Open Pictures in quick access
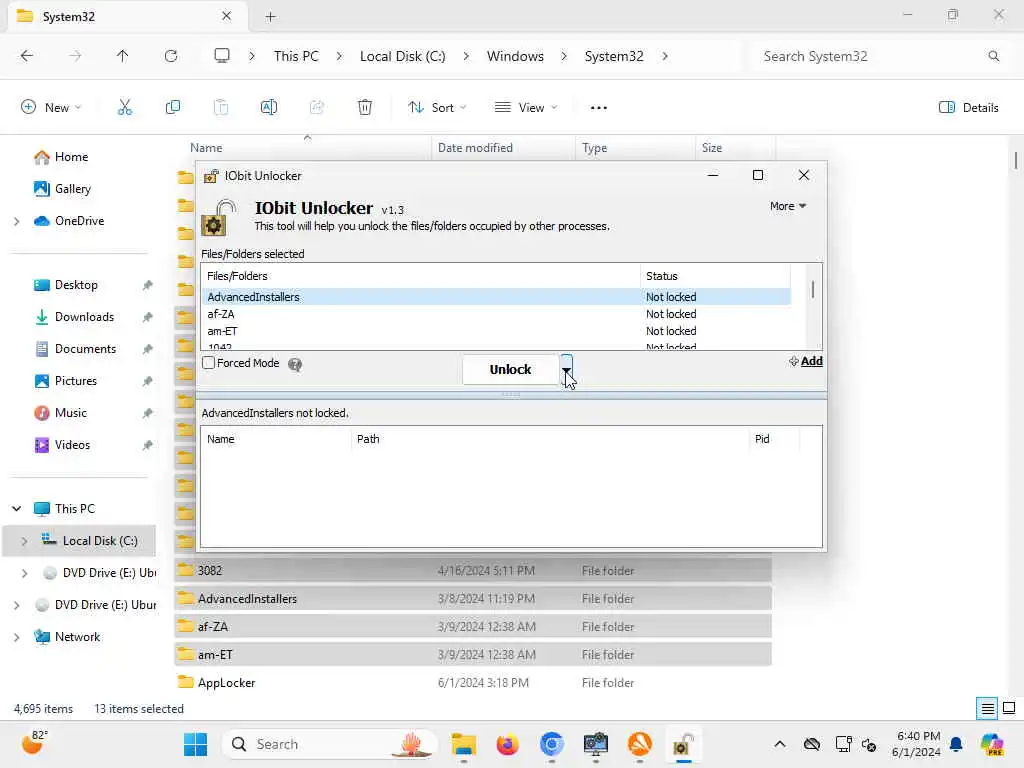The height and width of the screenshot is (768, 1024). [x=76, y=381]
